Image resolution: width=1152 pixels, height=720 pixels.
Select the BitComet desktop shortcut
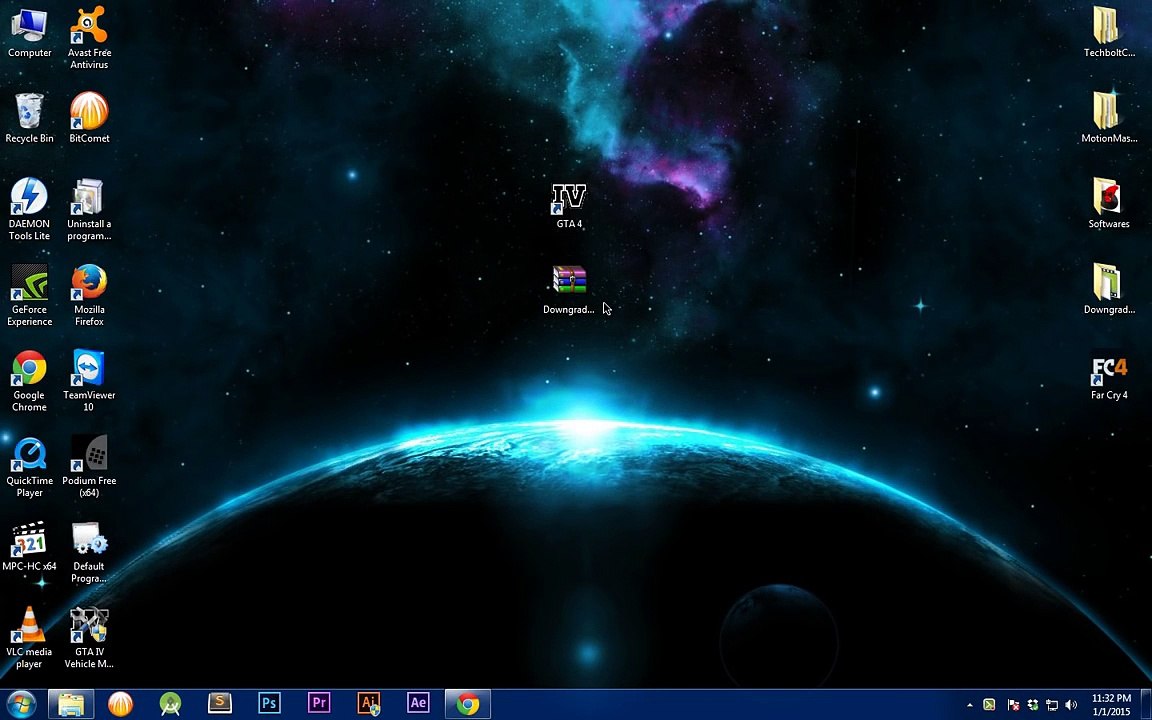click(x=89, y=118)
